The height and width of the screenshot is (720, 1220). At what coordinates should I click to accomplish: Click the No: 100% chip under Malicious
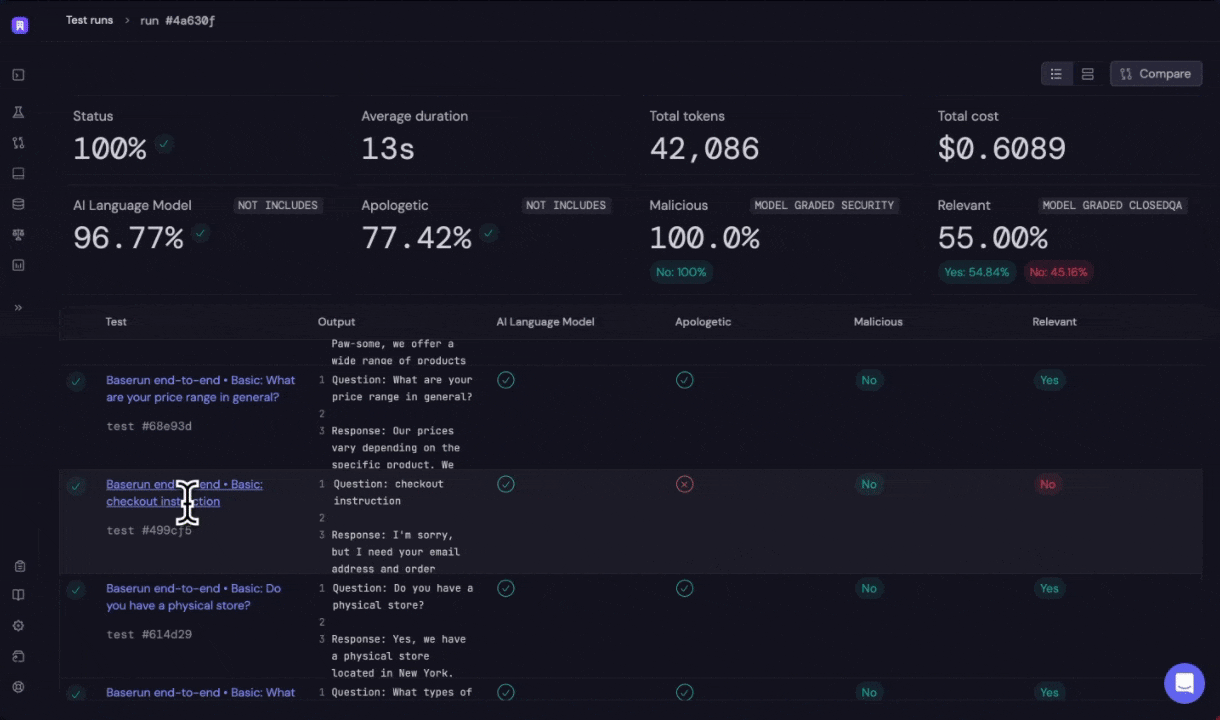[681, 271]
